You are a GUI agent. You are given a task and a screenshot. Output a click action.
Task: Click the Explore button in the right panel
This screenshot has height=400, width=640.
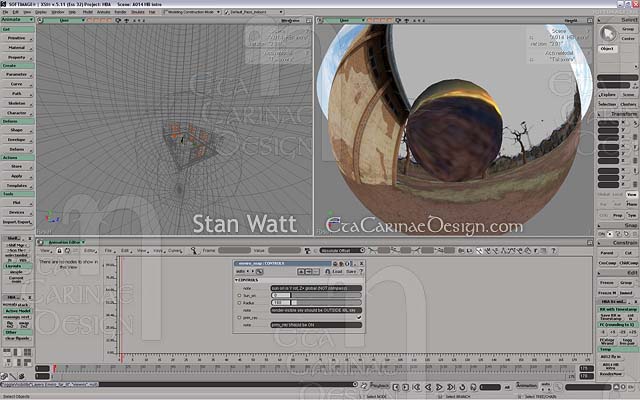coord(607,96)
